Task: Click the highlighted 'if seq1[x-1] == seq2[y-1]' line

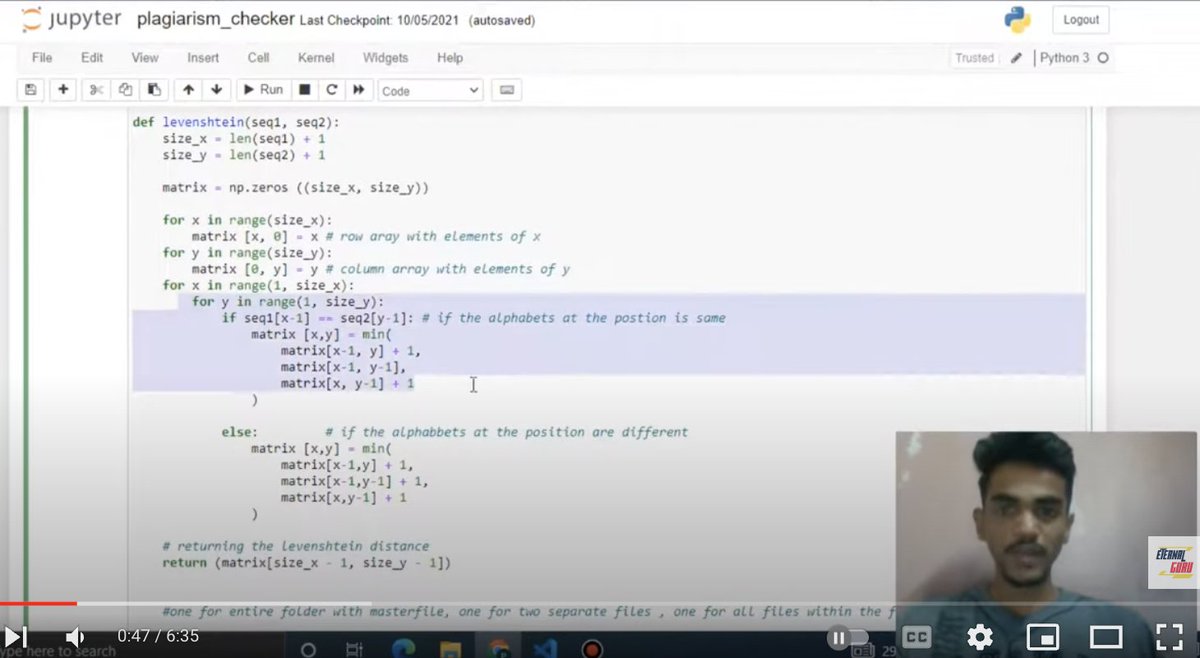Action: [x=473, y=318]
